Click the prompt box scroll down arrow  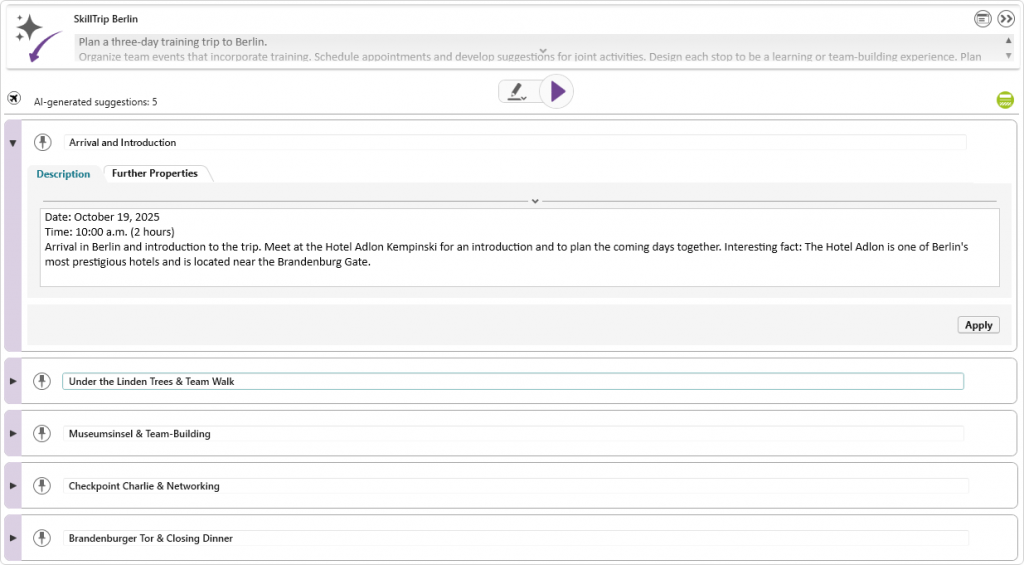(1008, 56)
